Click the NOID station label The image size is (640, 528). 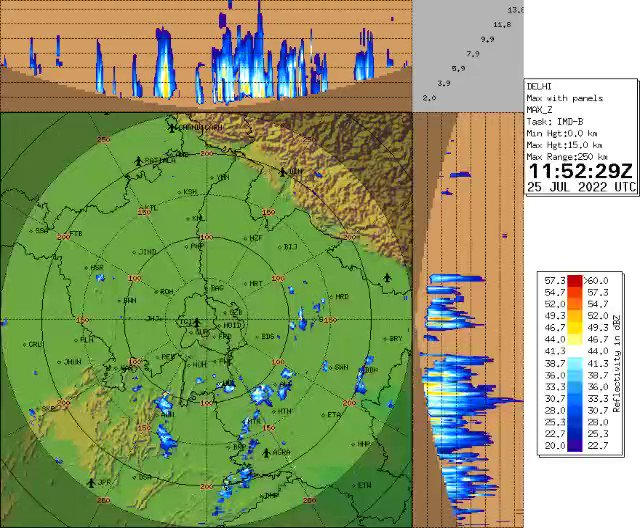(233, 325)
